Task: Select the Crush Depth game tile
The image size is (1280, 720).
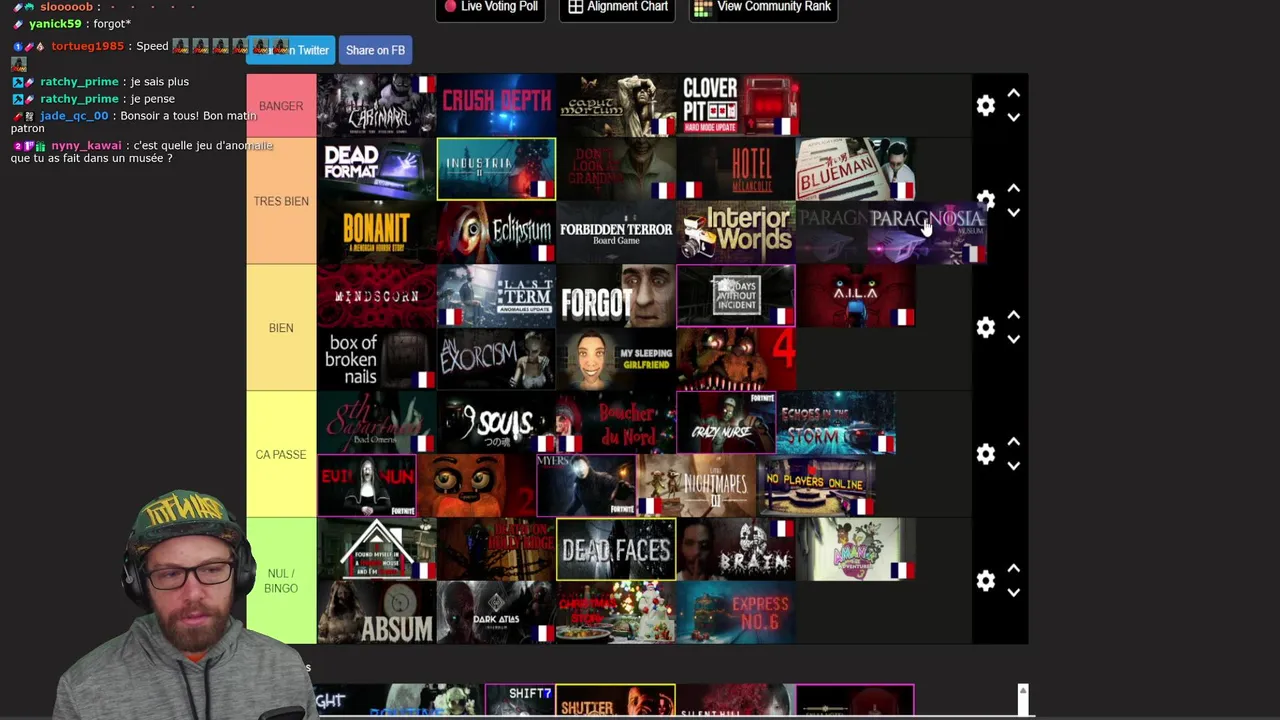Action: pos(496,105)
